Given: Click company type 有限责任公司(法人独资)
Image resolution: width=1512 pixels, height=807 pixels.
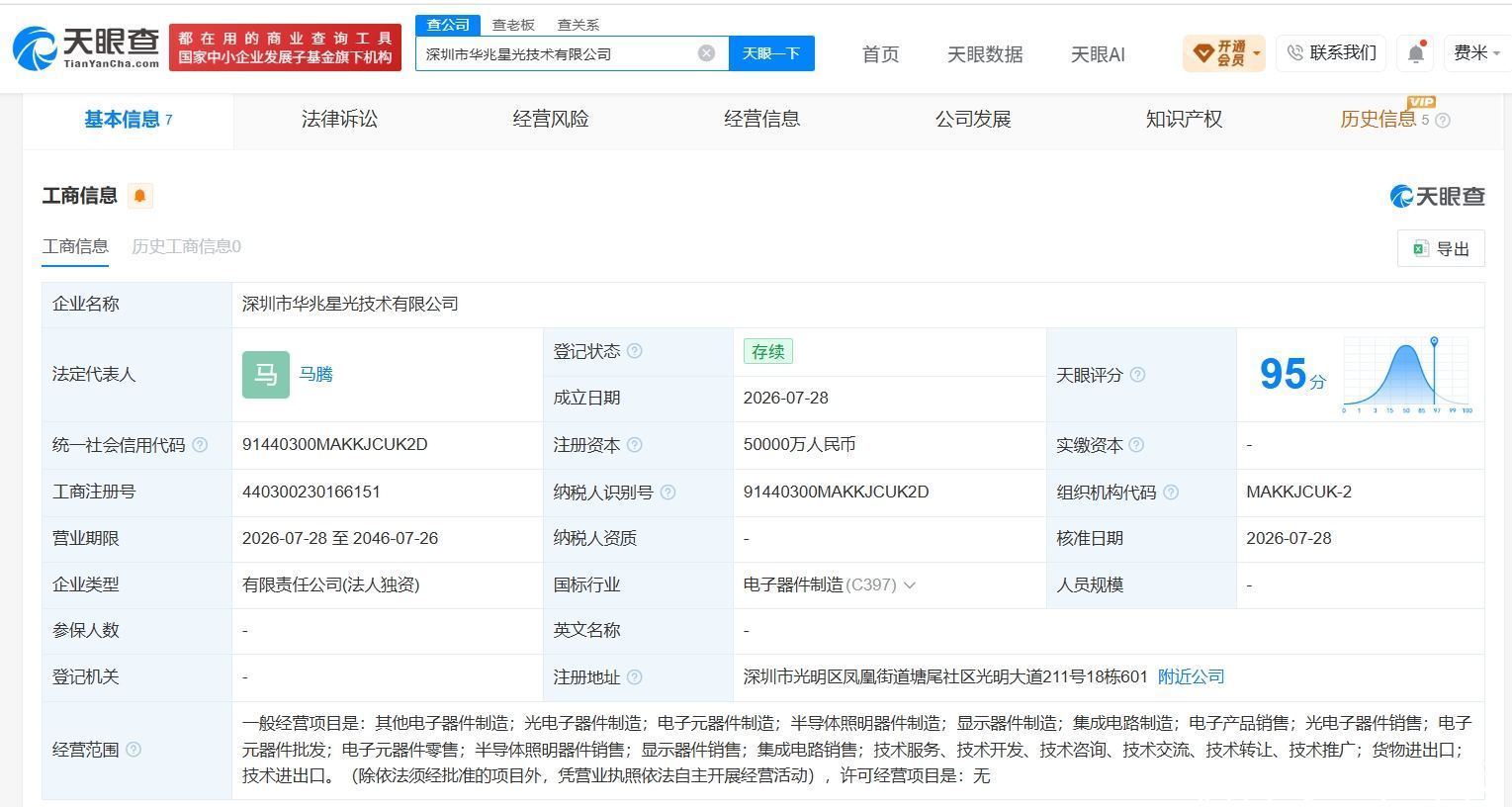Looking at the screenshot, I should point(331,585).
